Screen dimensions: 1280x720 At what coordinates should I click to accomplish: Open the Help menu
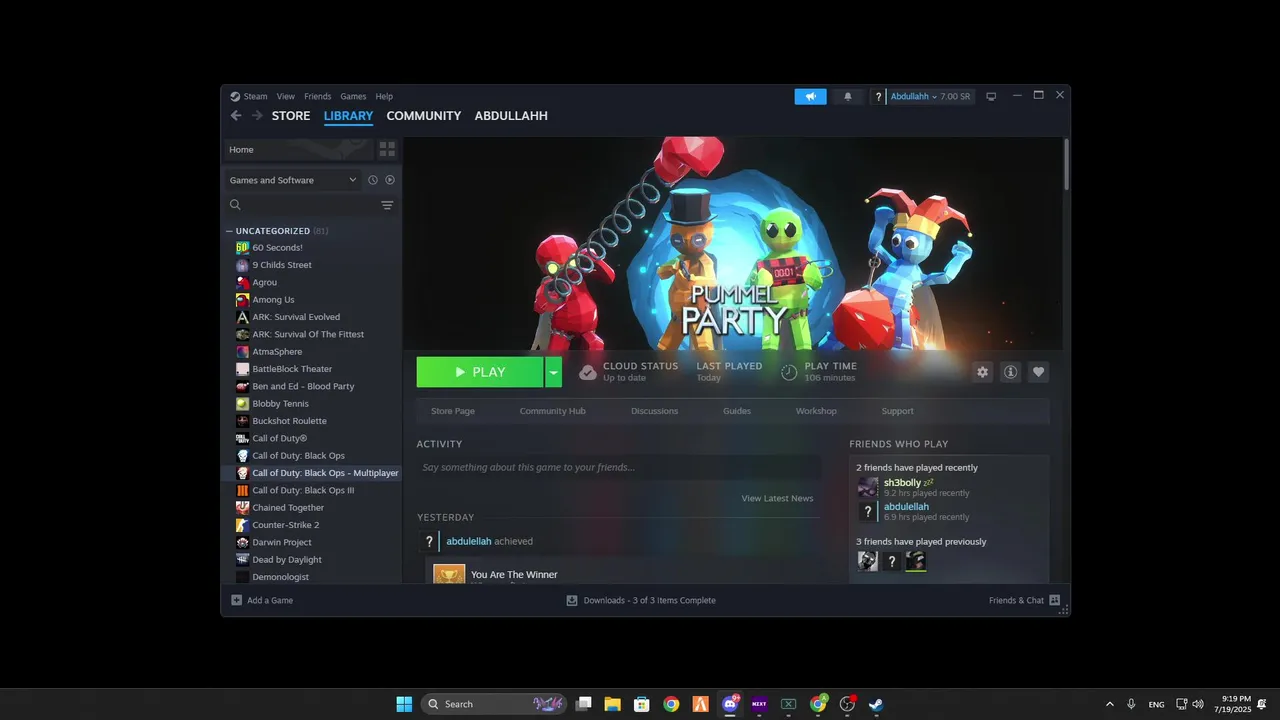click(x=384, y=97)
